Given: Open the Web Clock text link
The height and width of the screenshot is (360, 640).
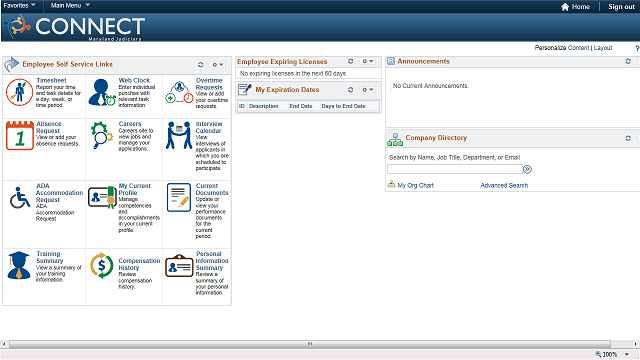Looking at the screenshot, I should 134,80.
